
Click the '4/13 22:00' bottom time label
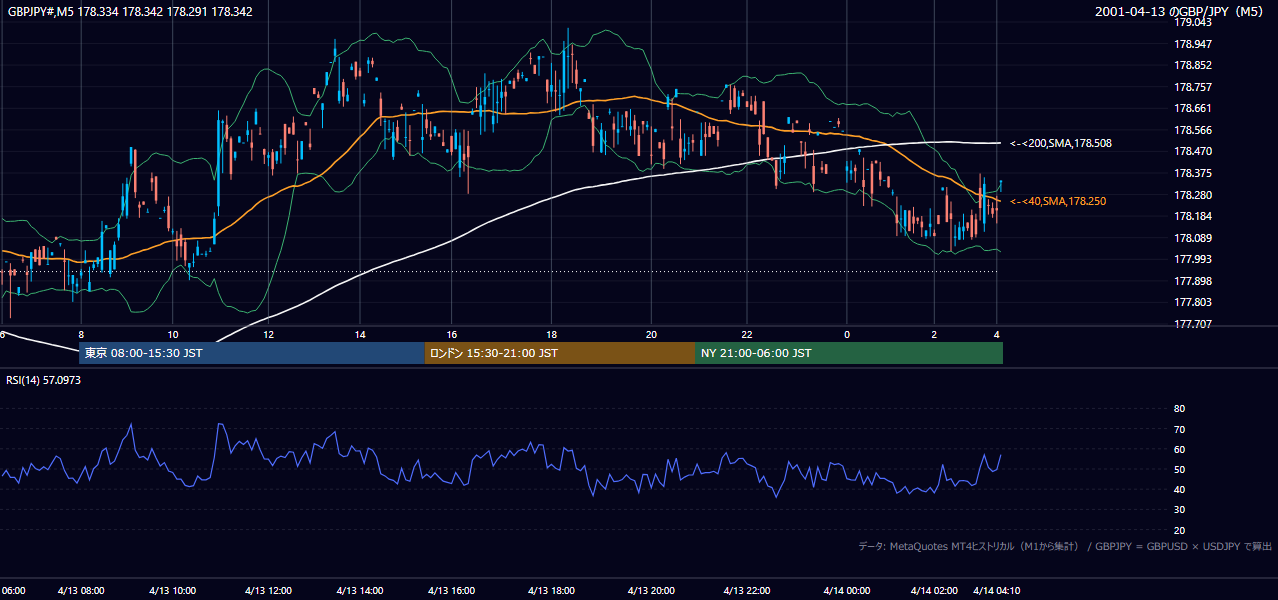[x=746, y=591]
